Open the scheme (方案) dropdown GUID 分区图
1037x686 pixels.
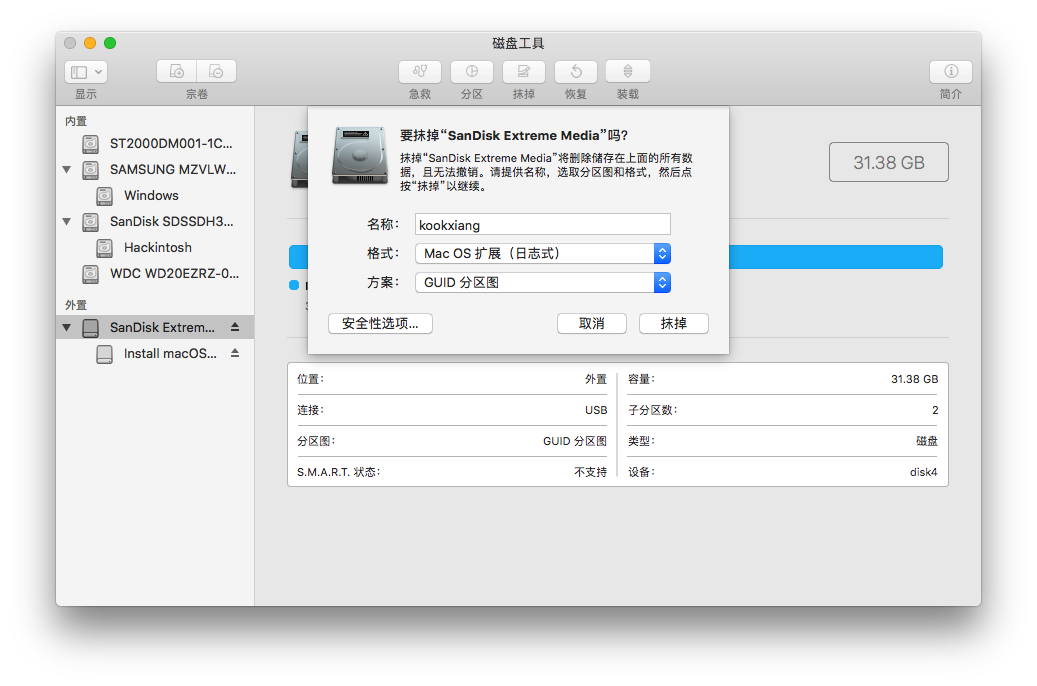(542, 283)
